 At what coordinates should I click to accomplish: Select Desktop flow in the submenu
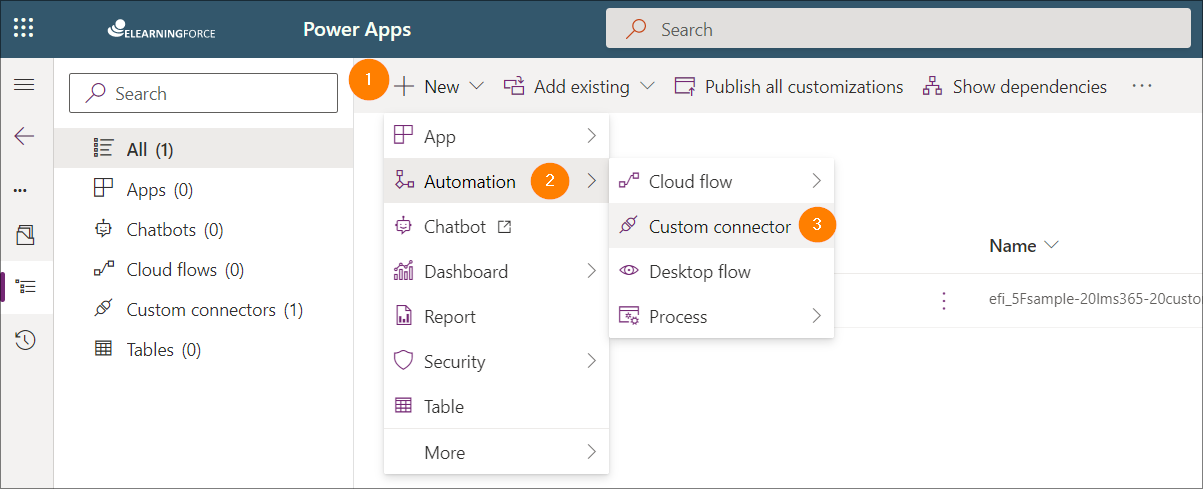721,271
